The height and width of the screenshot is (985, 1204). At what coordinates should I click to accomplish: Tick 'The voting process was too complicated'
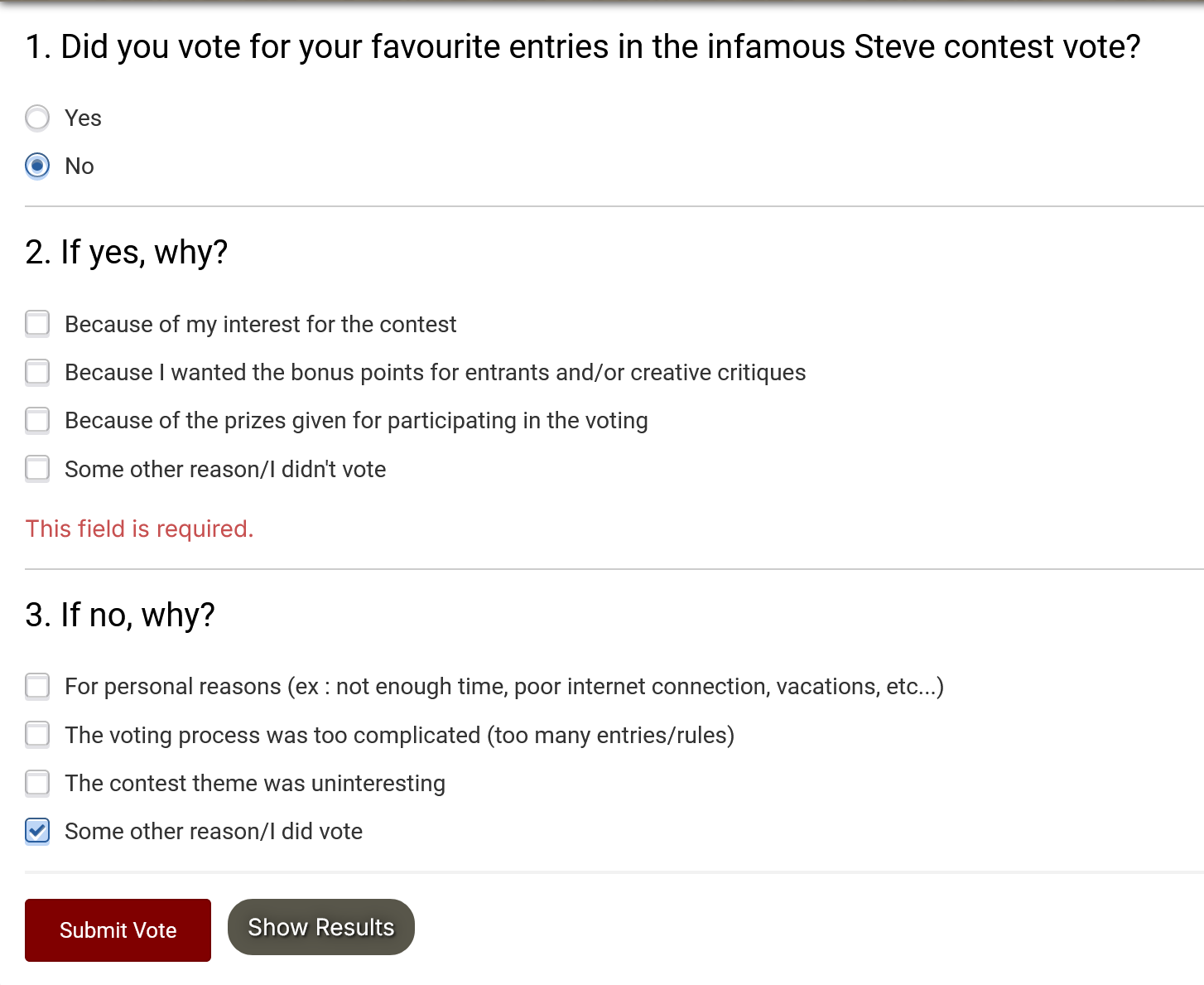click(x=37, y=735)
